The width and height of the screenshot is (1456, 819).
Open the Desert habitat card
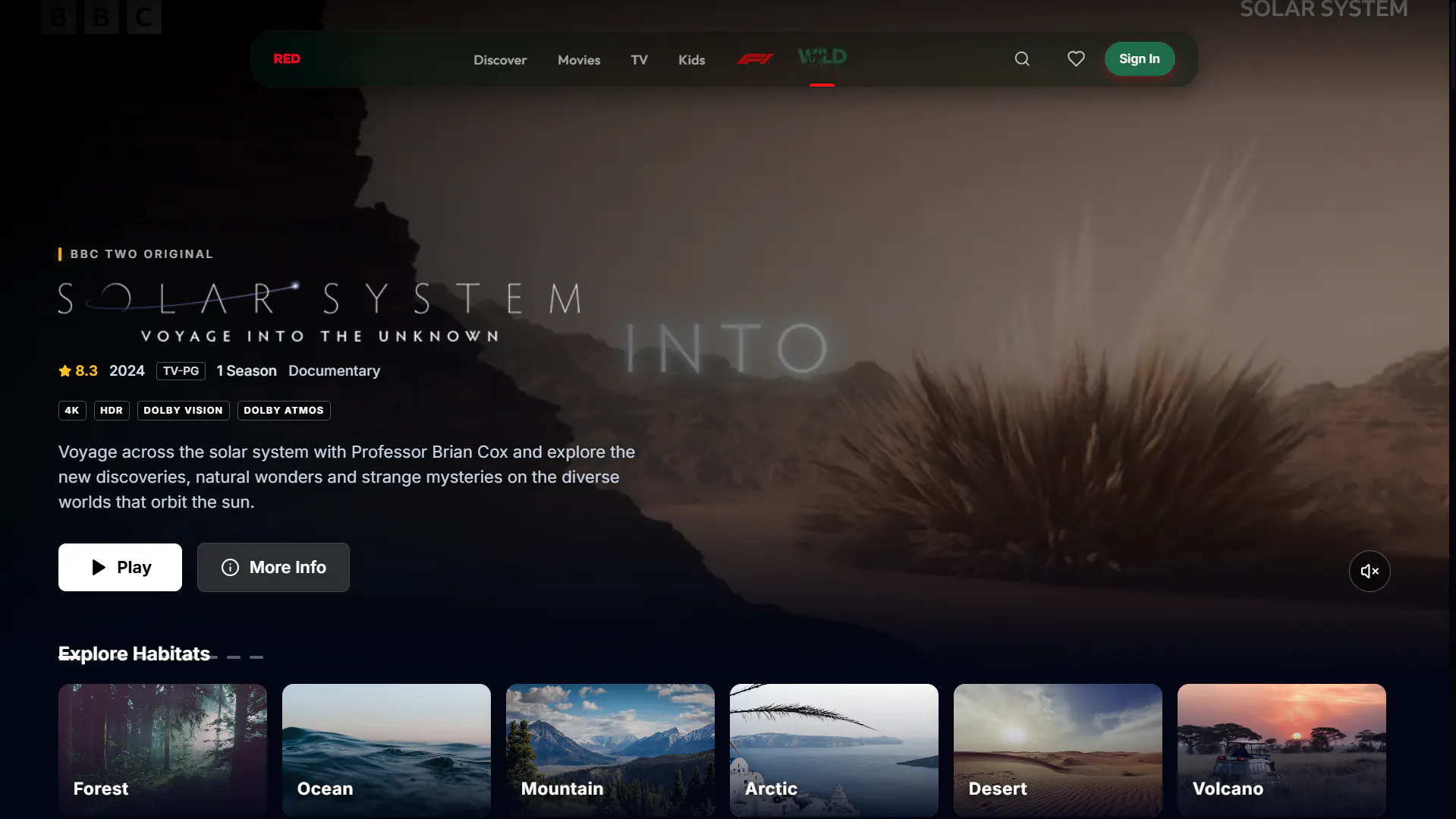pyautogui.click(x=1058, y=750)
